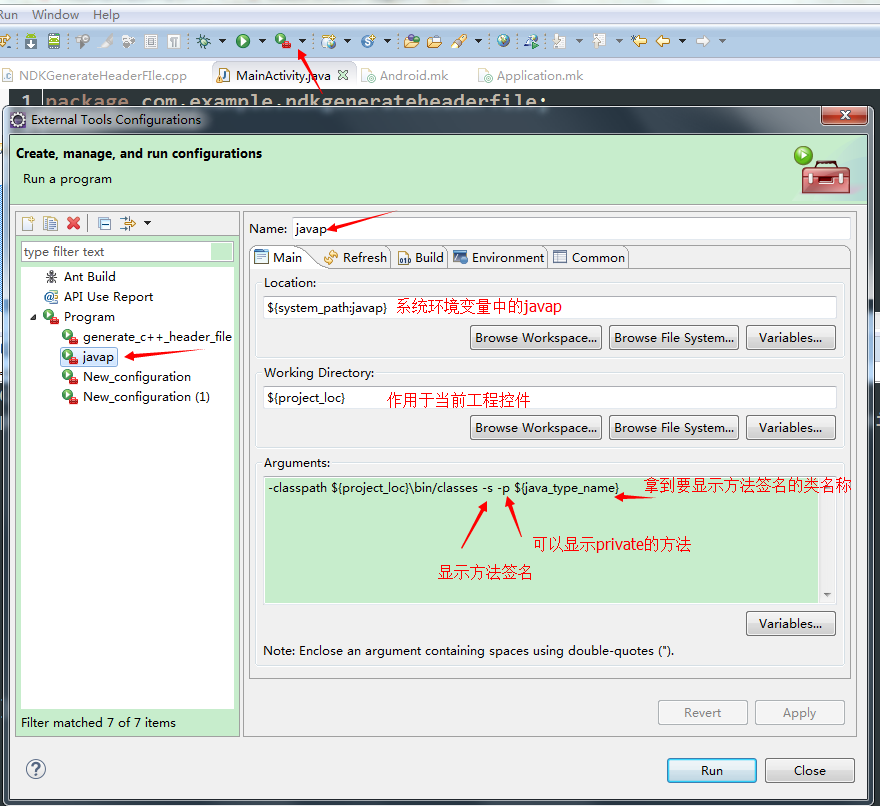Click the Collapse All icon in configurations panel
880x806 pixels.
(x=104, y=223)
